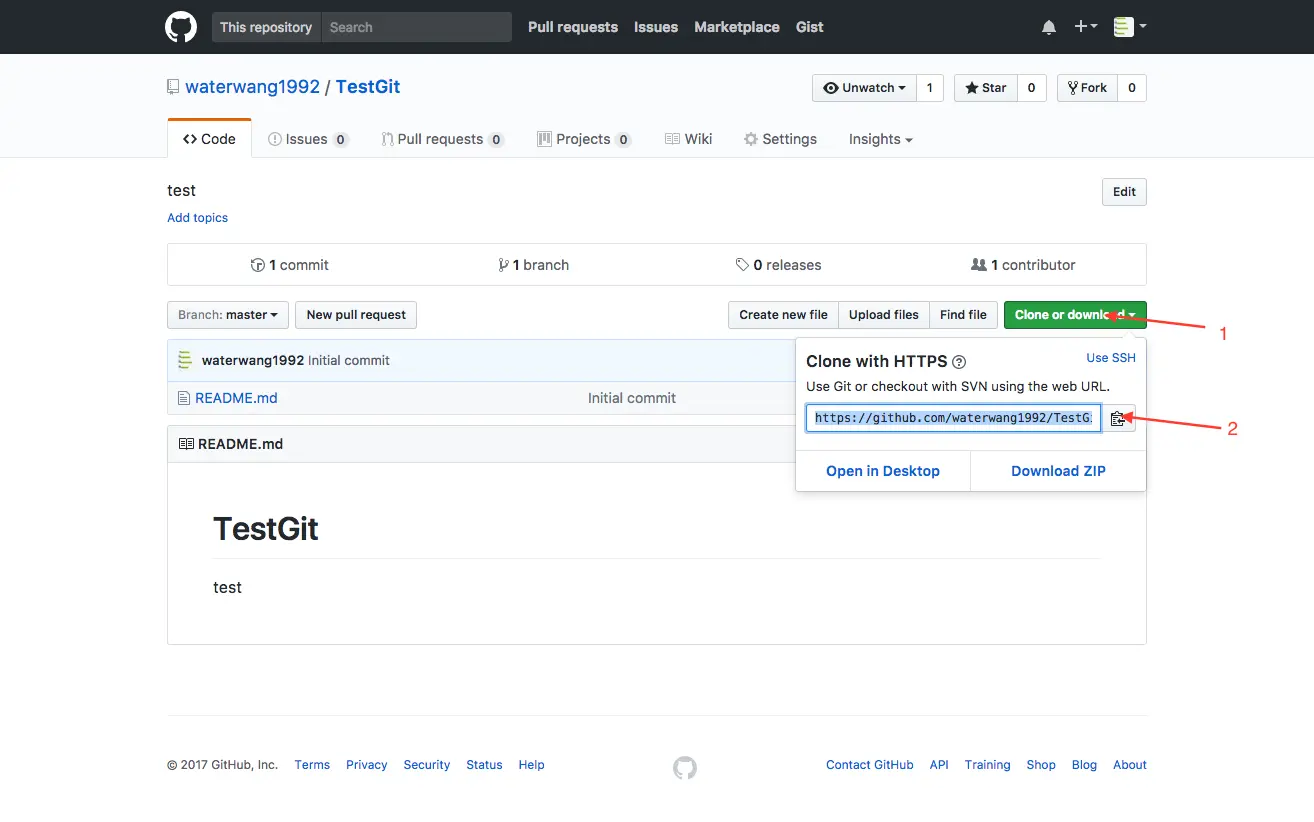
Task: Click the forks count 0
Action: point(1132,88)
